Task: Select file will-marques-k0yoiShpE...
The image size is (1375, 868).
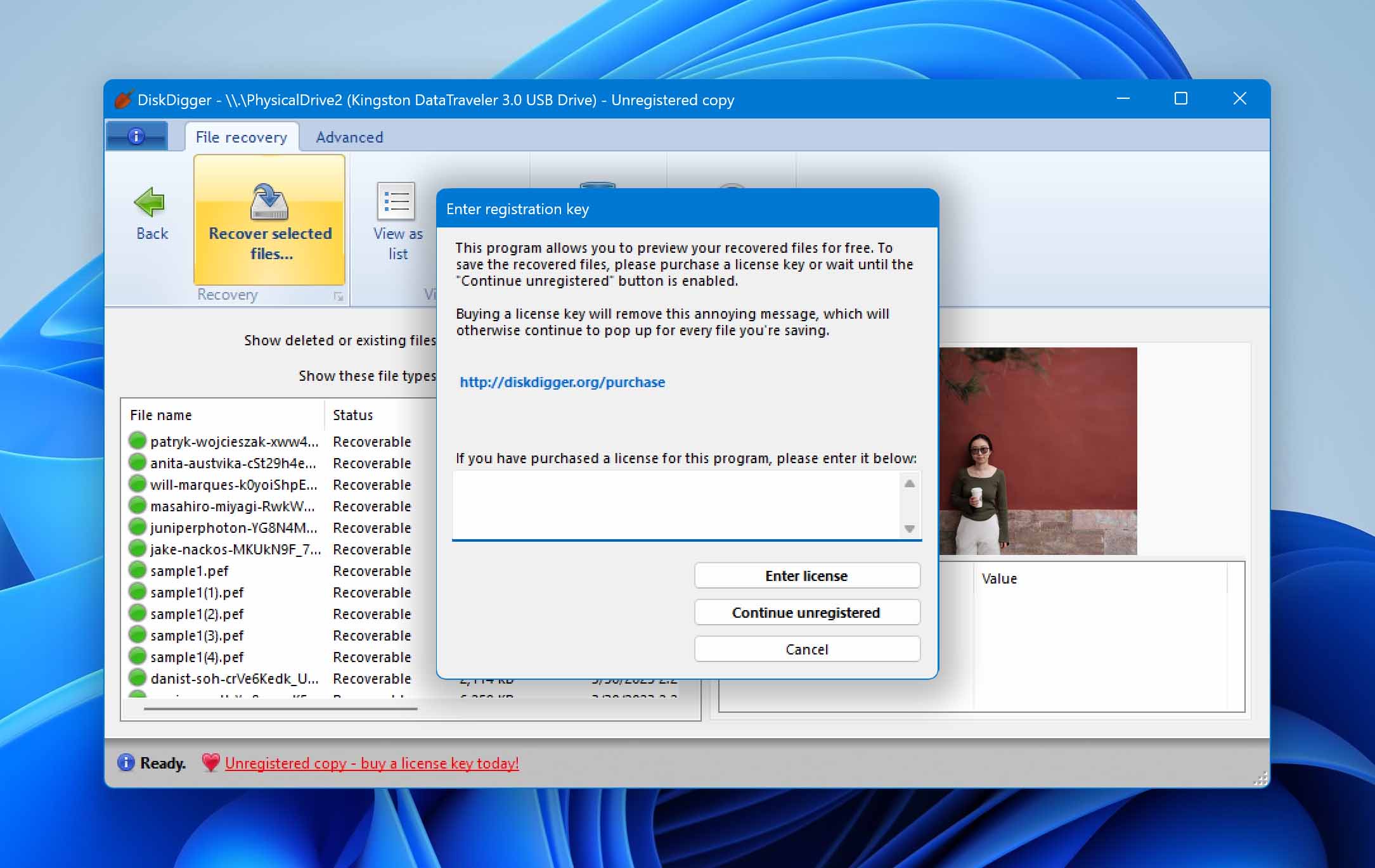Action: click(234, 485)
